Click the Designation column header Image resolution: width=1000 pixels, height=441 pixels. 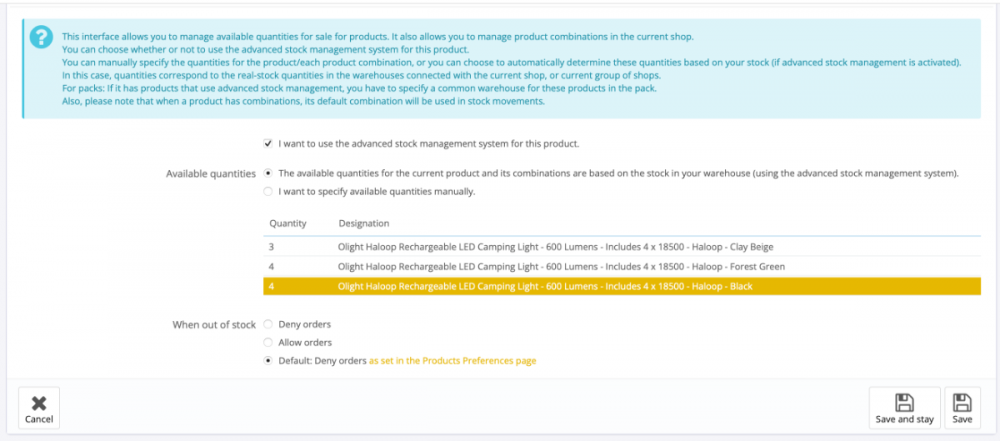(x=364, y=223)
